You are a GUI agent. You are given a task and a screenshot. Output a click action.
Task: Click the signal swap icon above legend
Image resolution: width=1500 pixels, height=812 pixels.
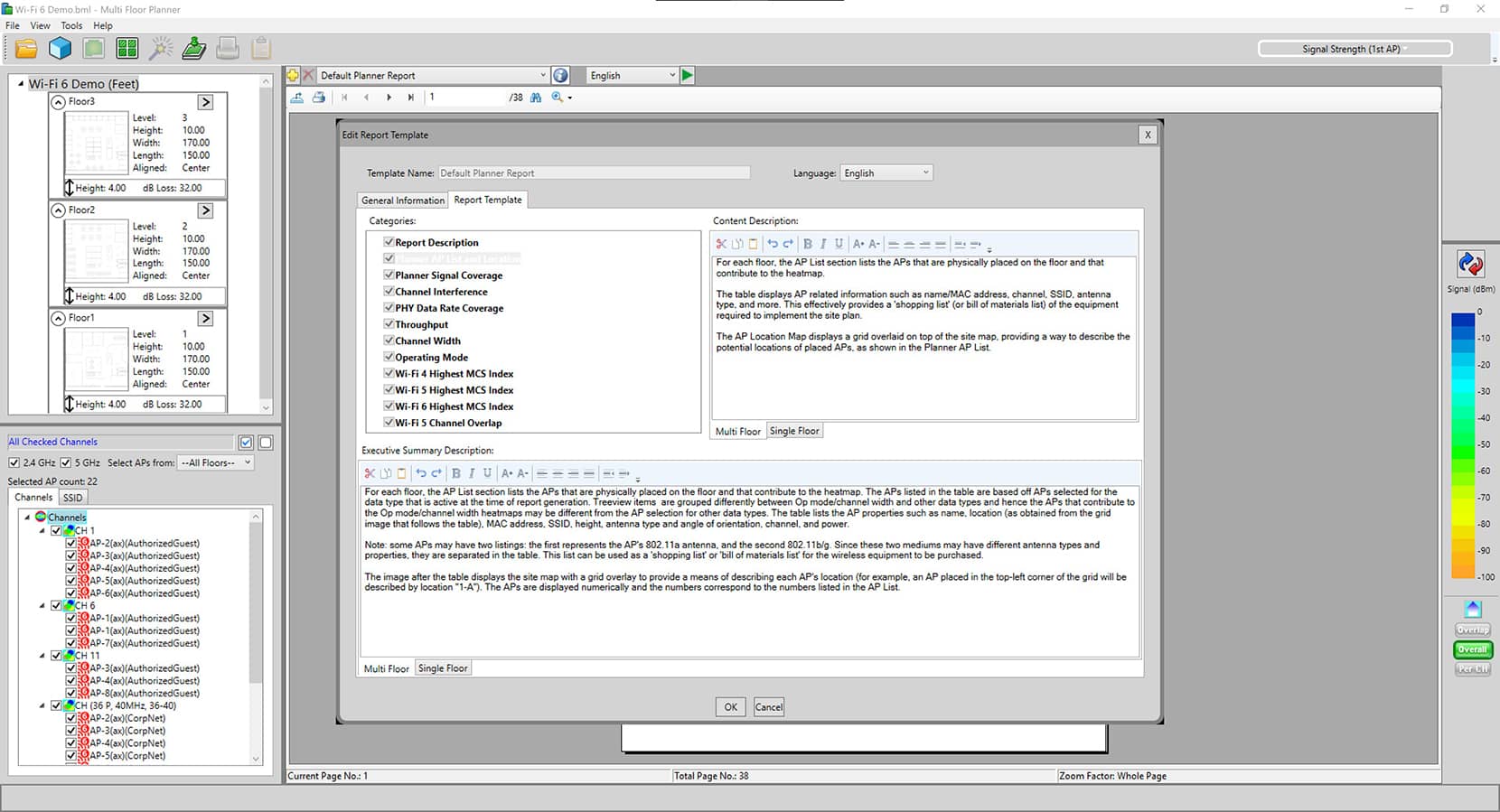pos(1470,264)
